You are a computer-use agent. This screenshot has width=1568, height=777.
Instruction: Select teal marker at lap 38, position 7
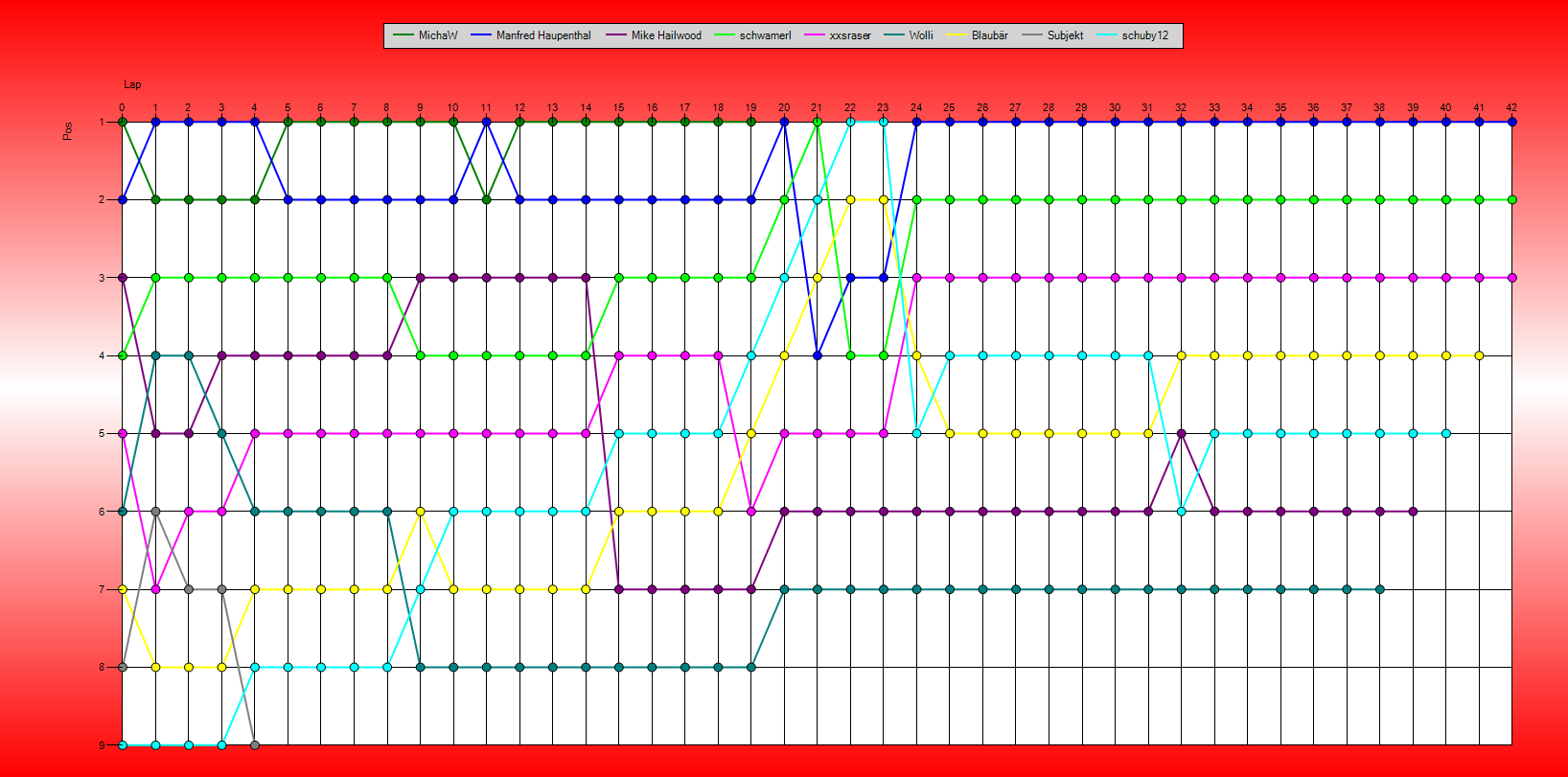coord(1379,589)
